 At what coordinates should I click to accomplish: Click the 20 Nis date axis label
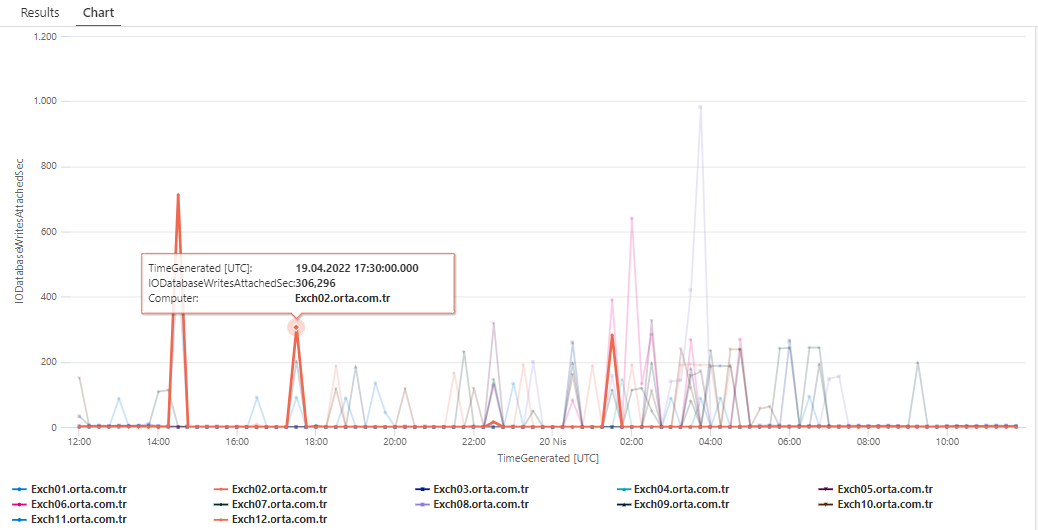point(553,441)
